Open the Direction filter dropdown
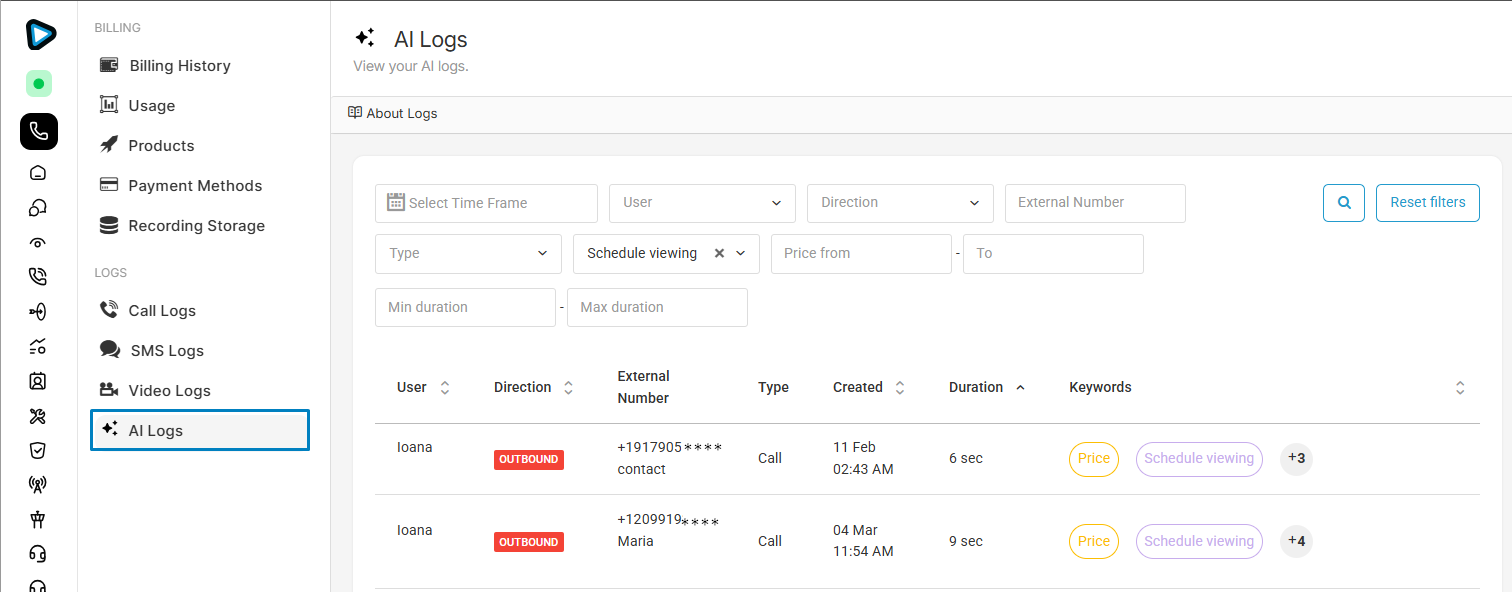Screen dimensions: 1512x592 (x=900, y=203)
